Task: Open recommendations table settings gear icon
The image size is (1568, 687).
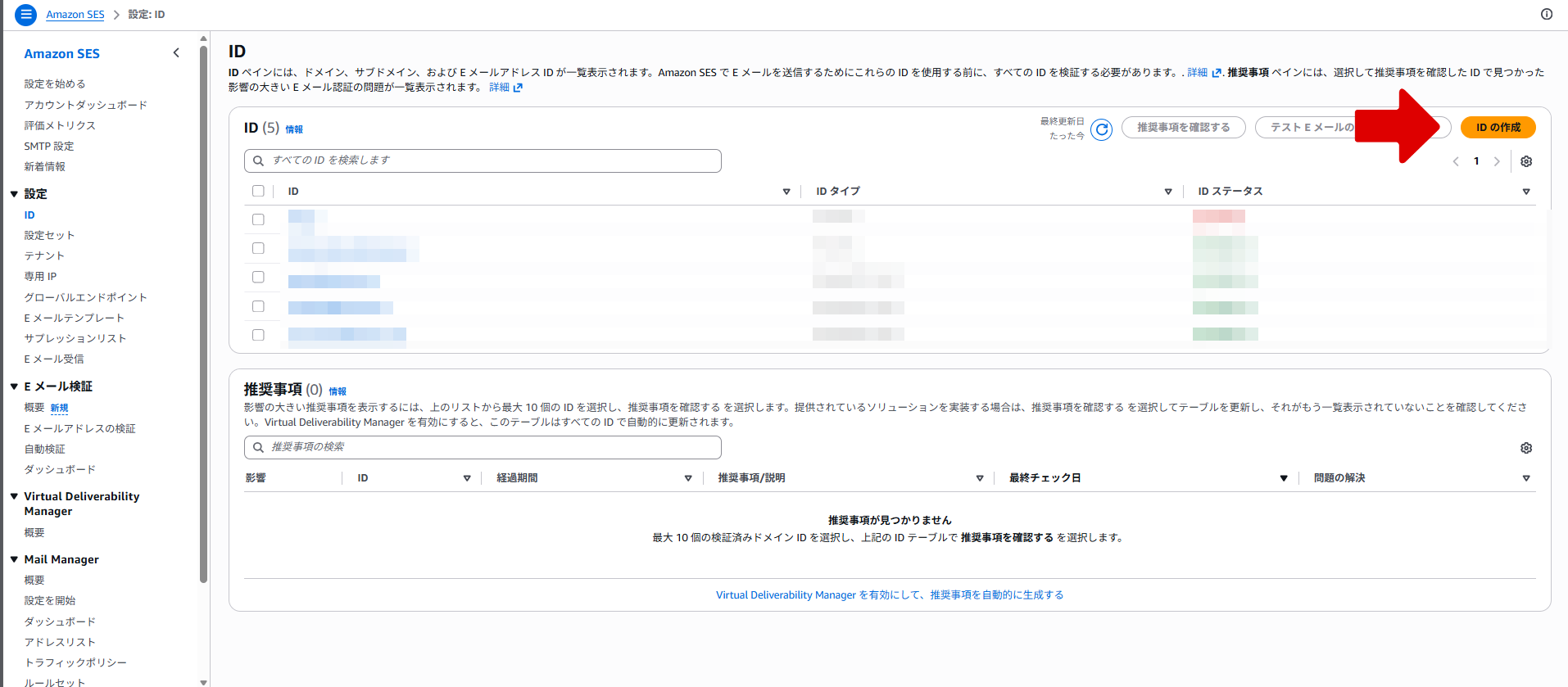Action: (1526, 448)
